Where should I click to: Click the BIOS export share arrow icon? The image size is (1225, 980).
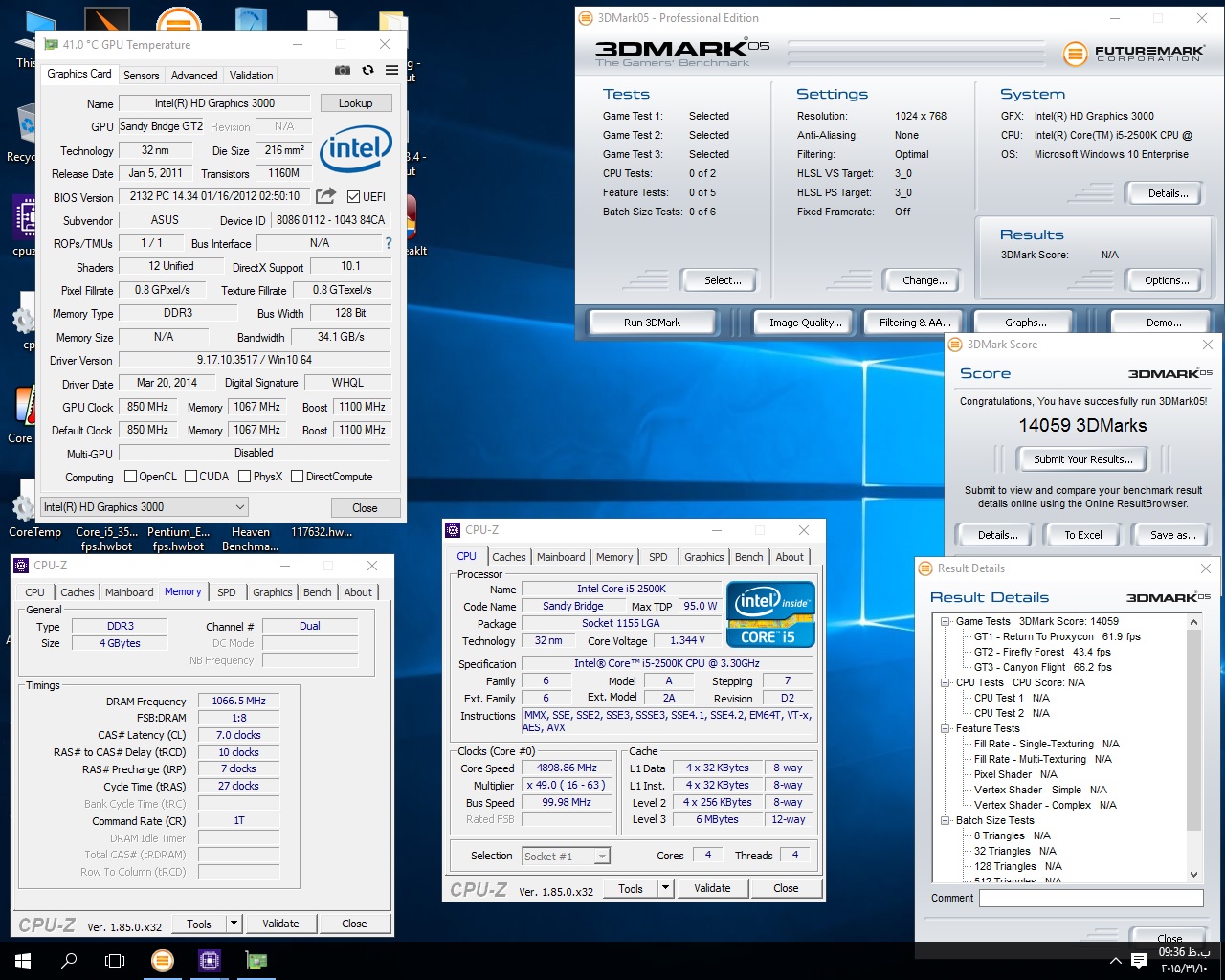[x=326, y=195]
